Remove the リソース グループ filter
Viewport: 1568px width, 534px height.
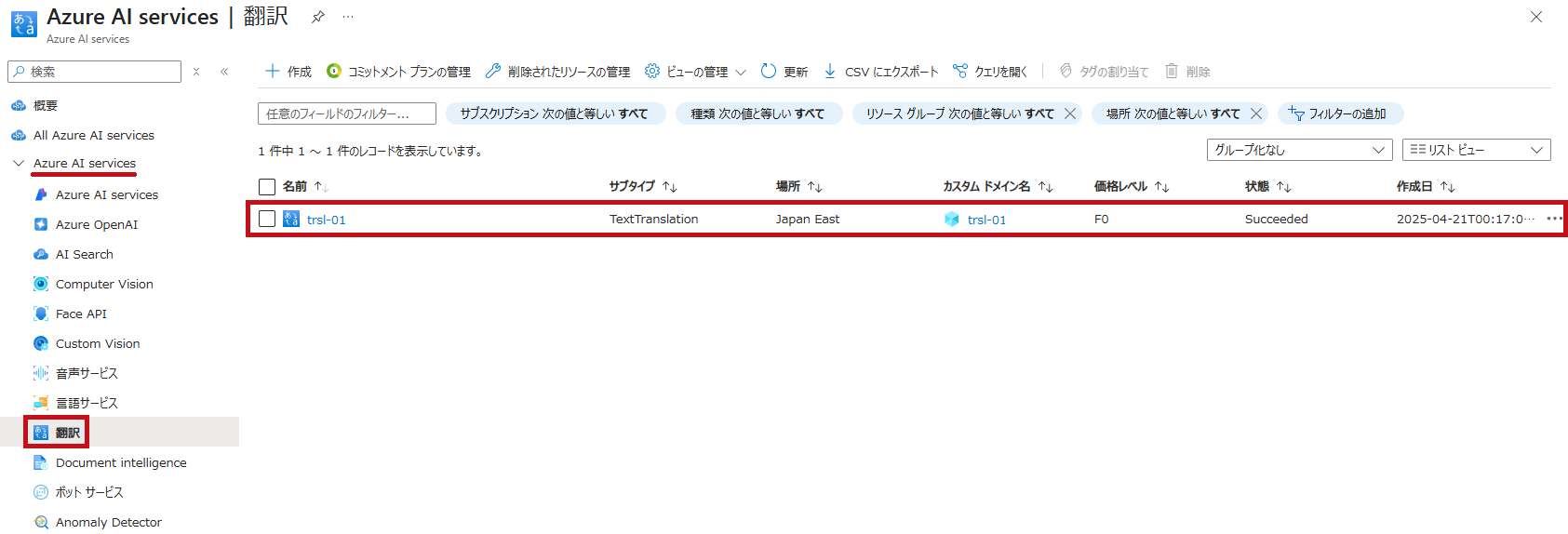coord(1070,113)
